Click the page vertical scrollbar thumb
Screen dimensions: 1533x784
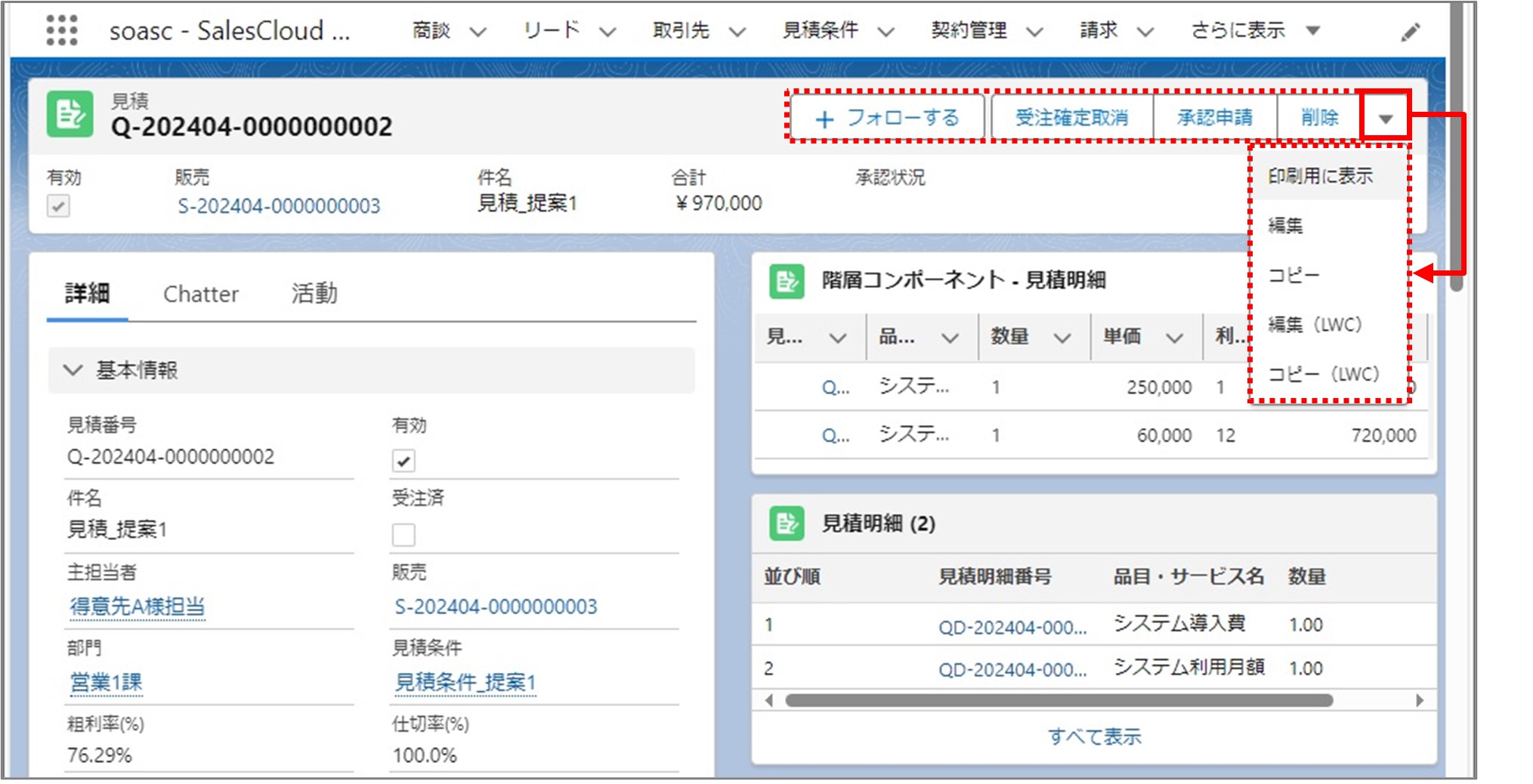(1457, 147)
